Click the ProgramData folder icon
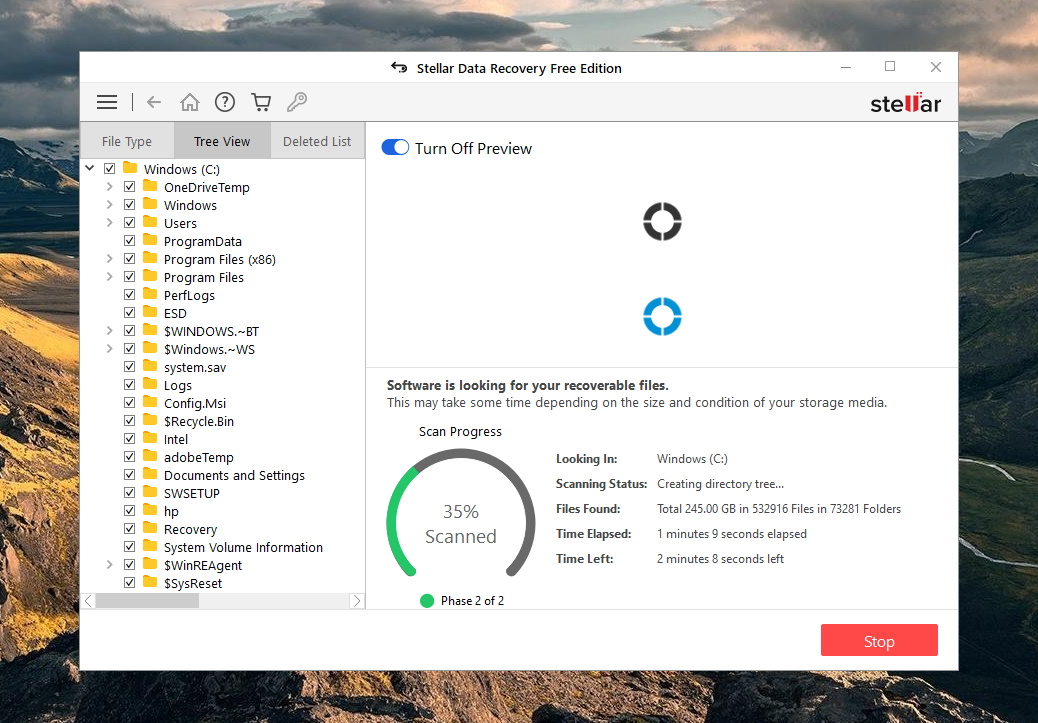 [x=150, y=240]
